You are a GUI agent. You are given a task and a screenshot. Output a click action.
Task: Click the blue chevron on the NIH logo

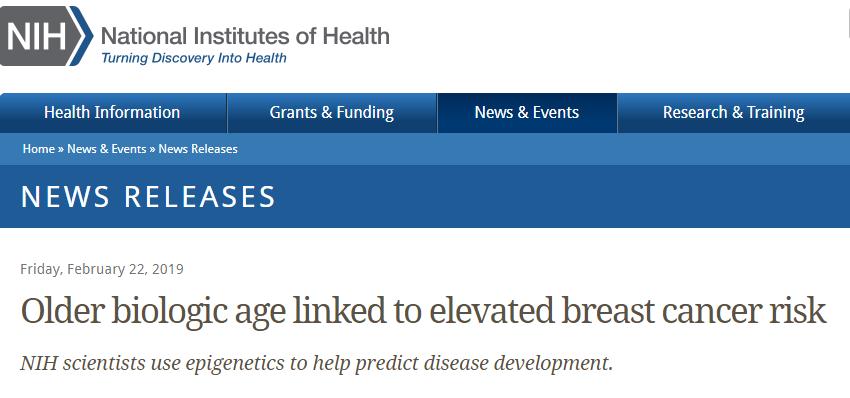[x=82, y=36]
